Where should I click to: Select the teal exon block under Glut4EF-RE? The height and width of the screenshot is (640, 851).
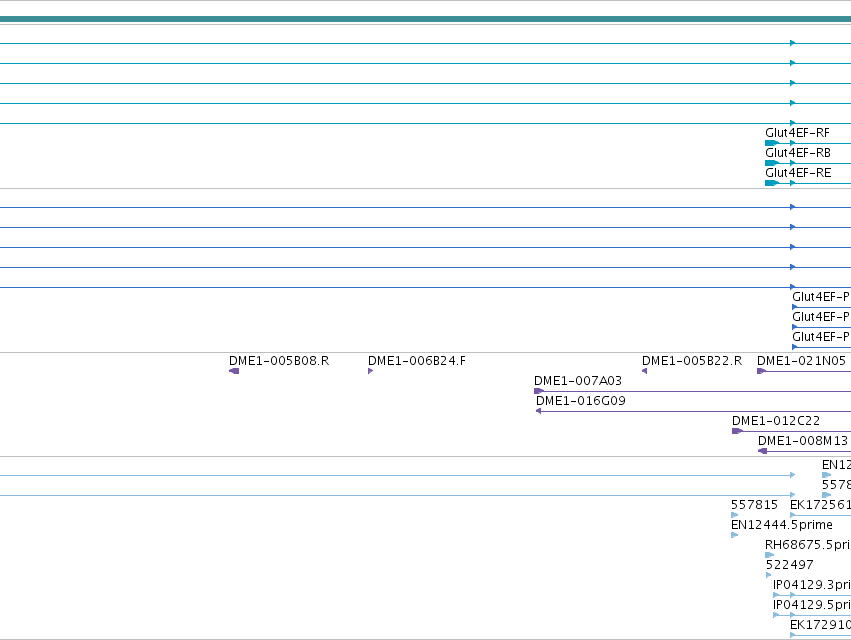pos(772,183)
